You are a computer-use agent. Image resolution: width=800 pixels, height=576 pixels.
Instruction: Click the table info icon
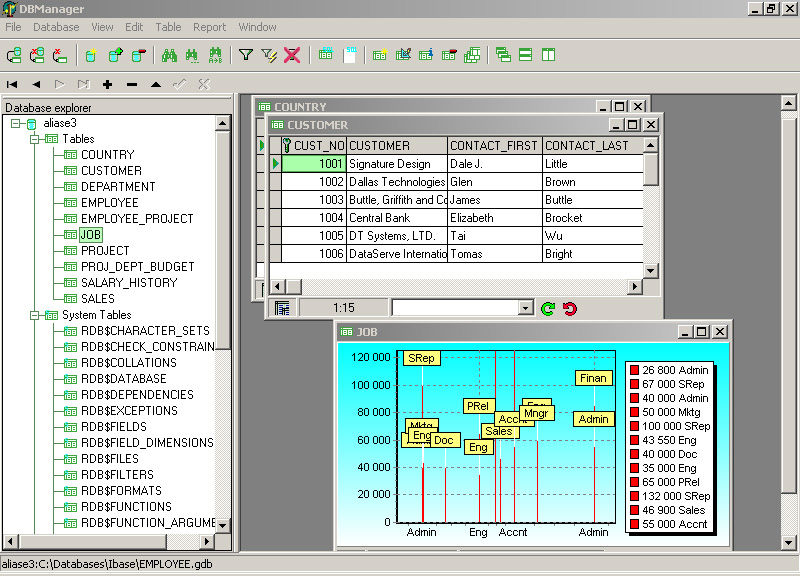(426, 55)
